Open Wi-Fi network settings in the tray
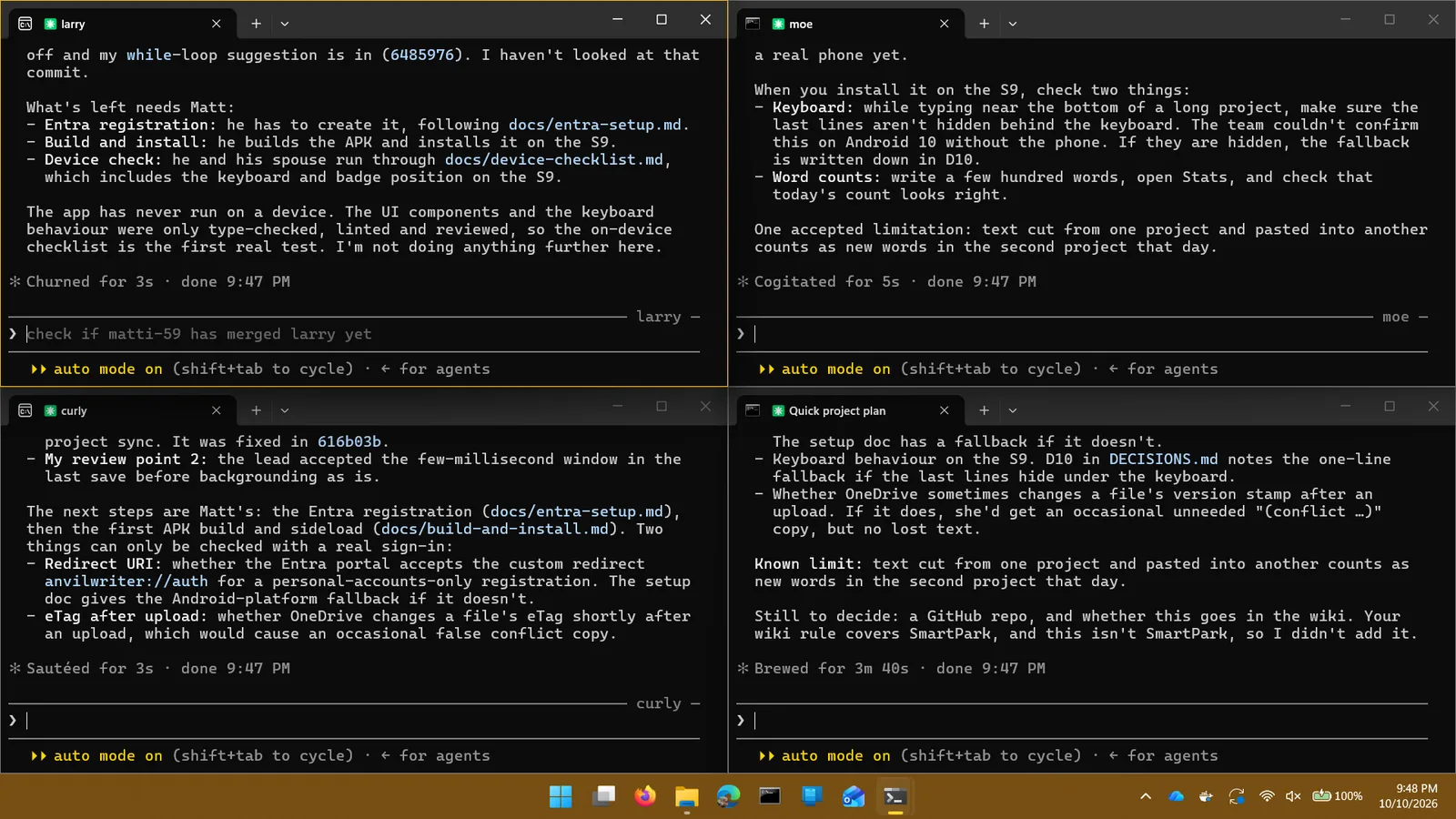1456x819 pixels. tap(1267, 796)
